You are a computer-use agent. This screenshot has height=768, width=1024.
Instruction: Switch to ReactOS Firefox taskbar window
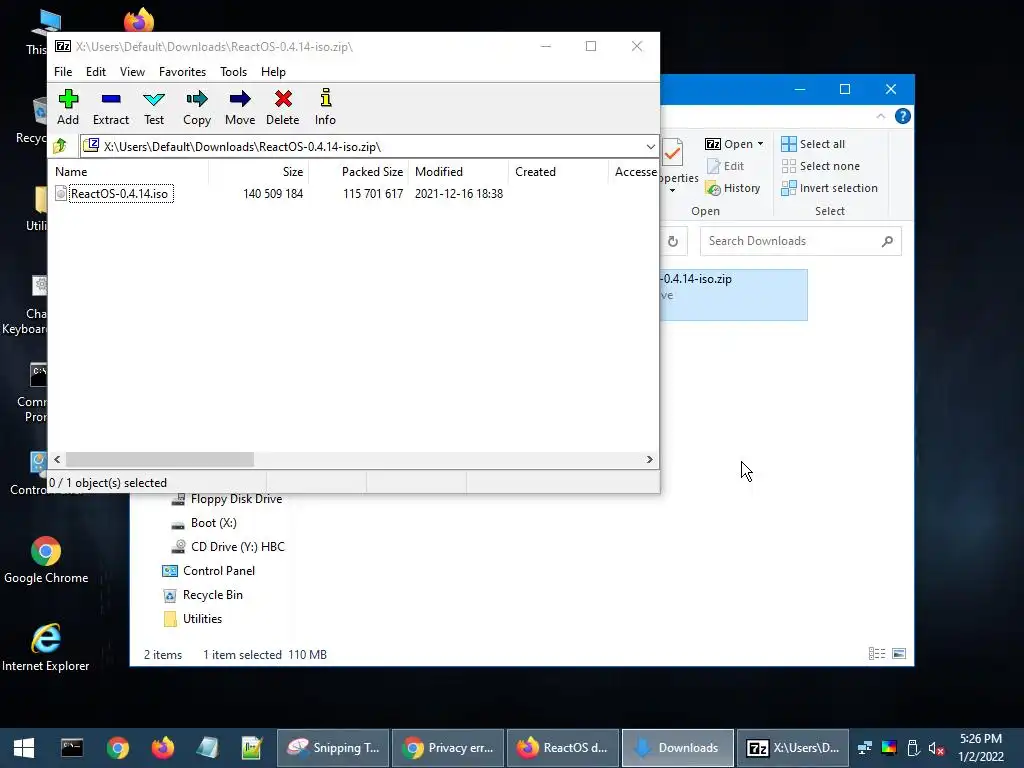point(563,748)
